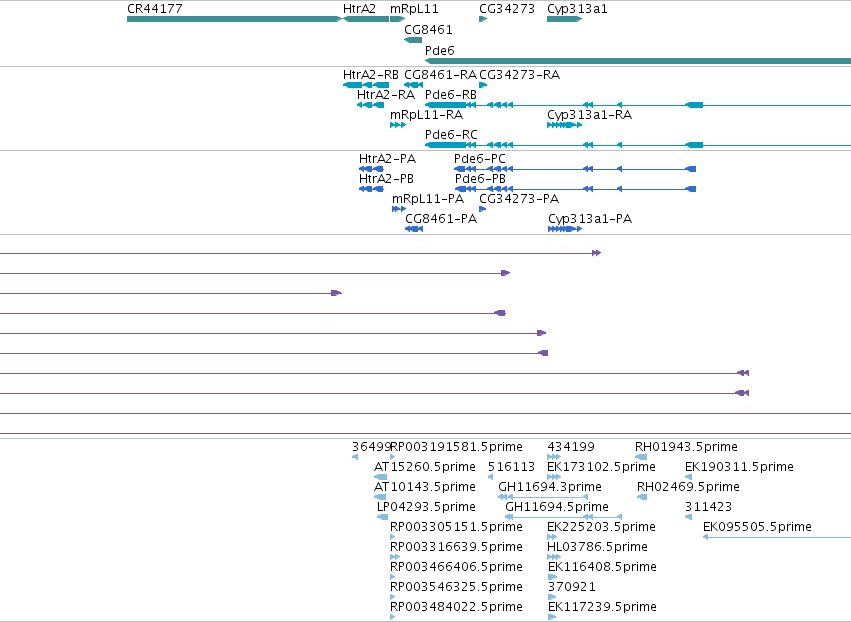851x622 pixels.
Task: Click the Cyp313a1 gene label
Action: (x=577, y=9)
